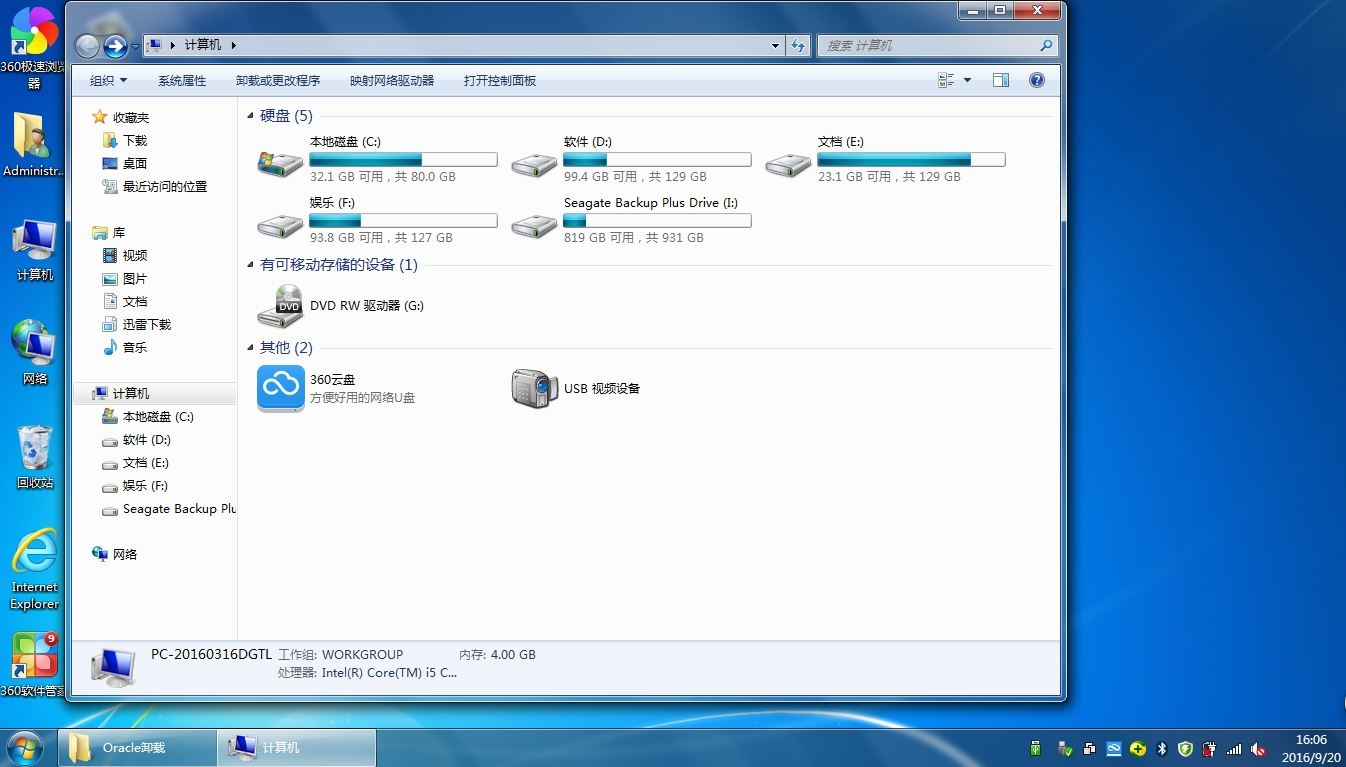Image resolution: width=1346 pixels, height=767 pixels.
Task: Open the 组织 dropdown menu
Action: click(x=108, y=80)
